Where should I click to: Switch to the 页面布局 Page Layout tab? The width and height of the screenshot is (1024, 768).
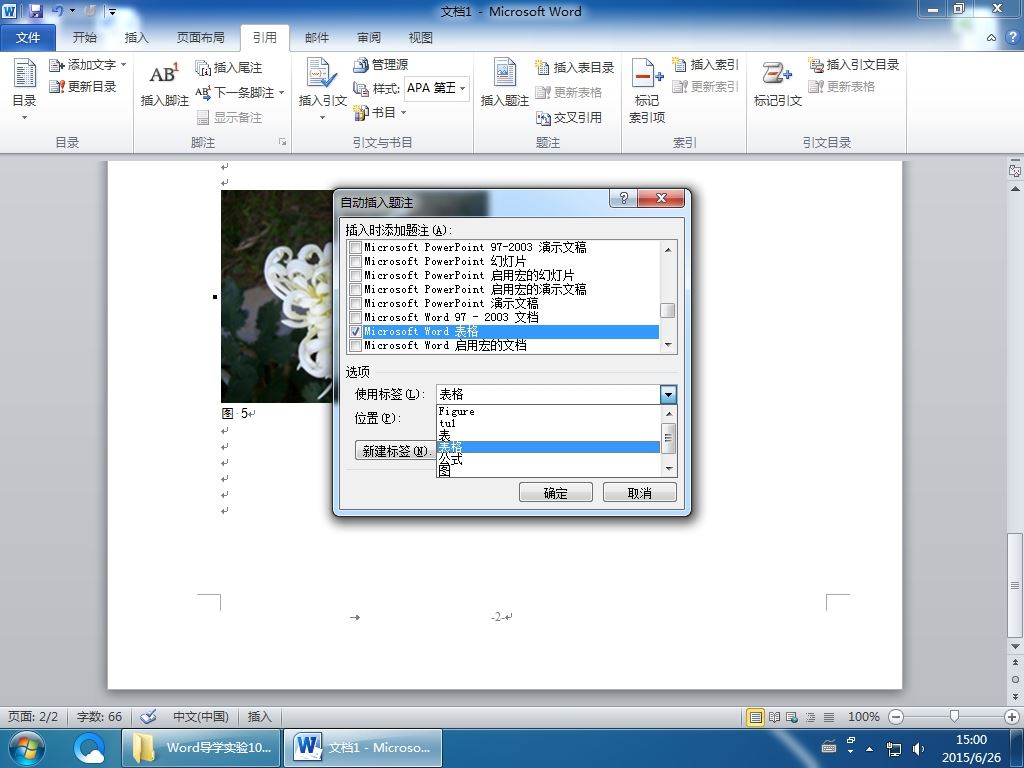(x=200, y=37)
